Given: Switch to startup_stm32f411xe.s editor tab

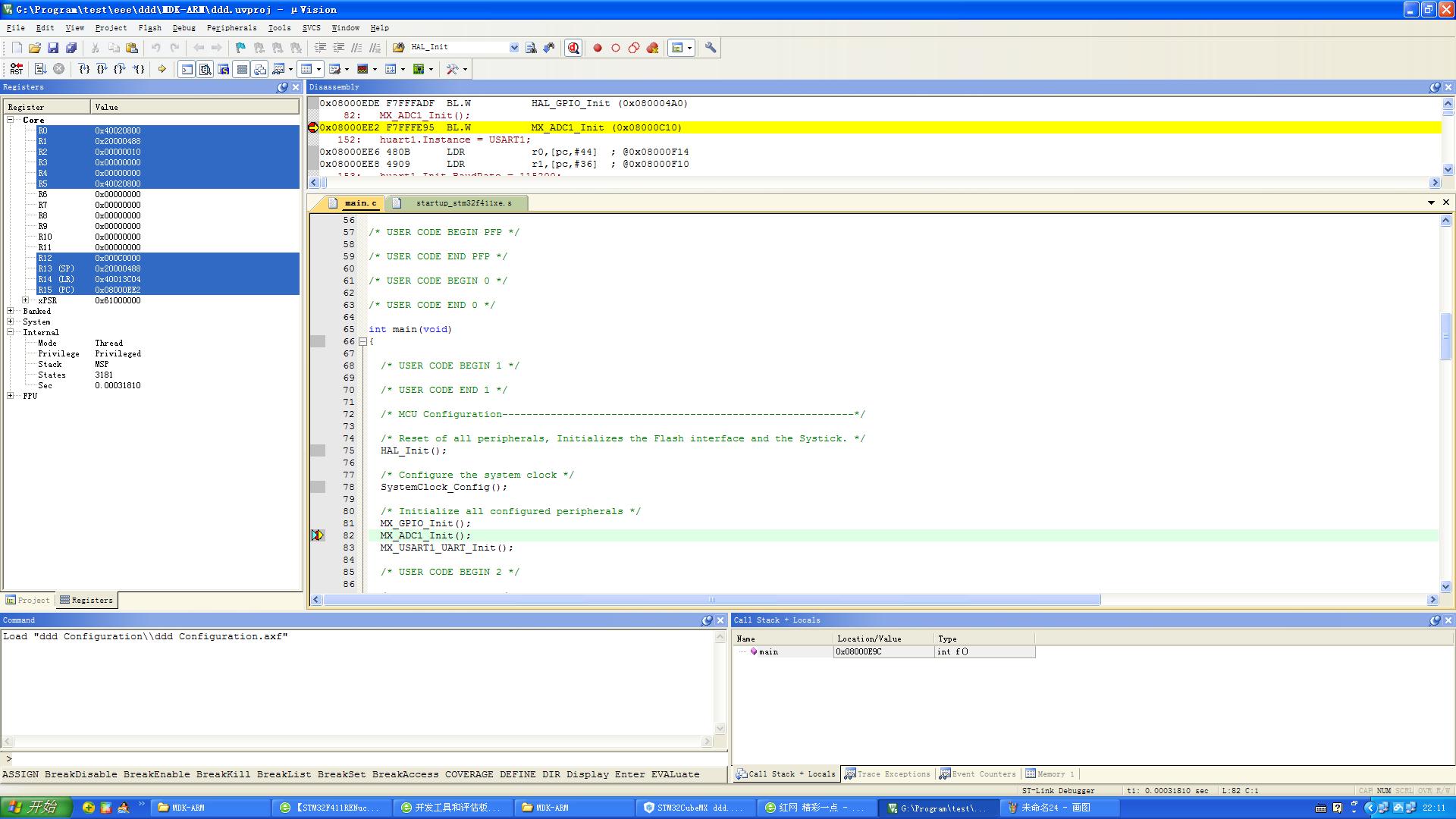Looking at the screenshot, I should (x=457, y=203).
